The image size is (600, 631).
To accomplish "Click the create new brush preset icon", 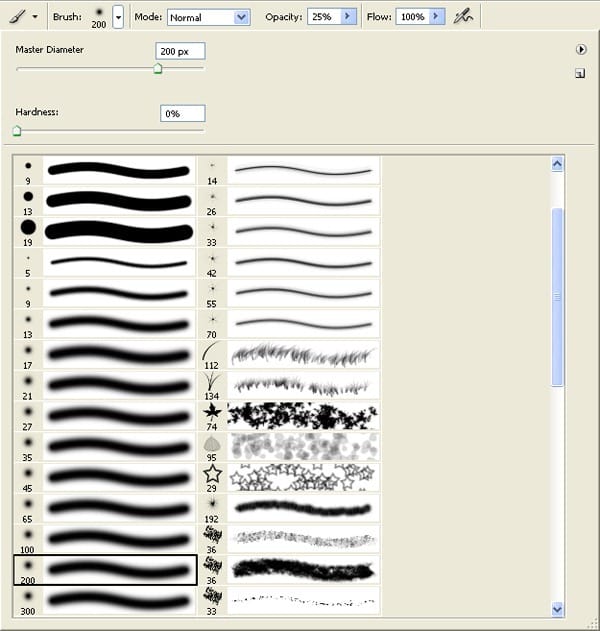I will coord(580,73).
